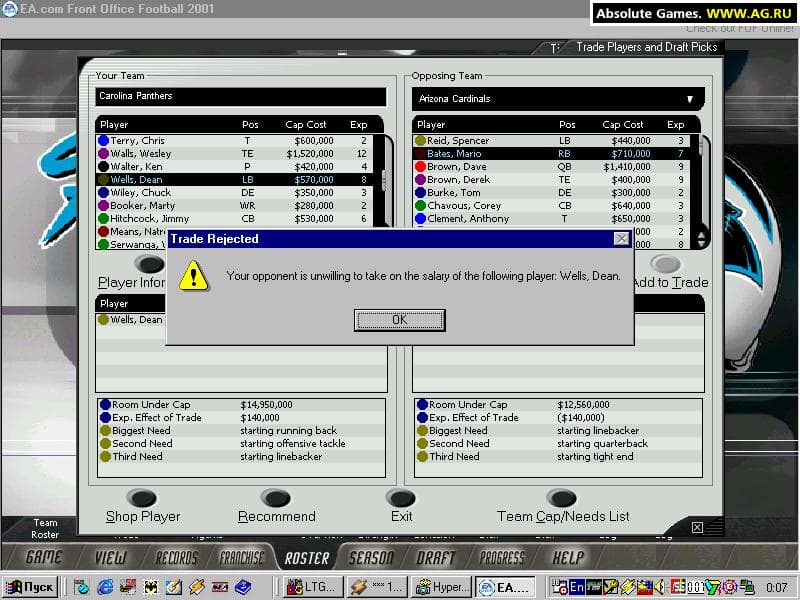This screenshot has height=600, width=800.
Task: Click the EA logo in title bar
Action: (x=10, y=9)
